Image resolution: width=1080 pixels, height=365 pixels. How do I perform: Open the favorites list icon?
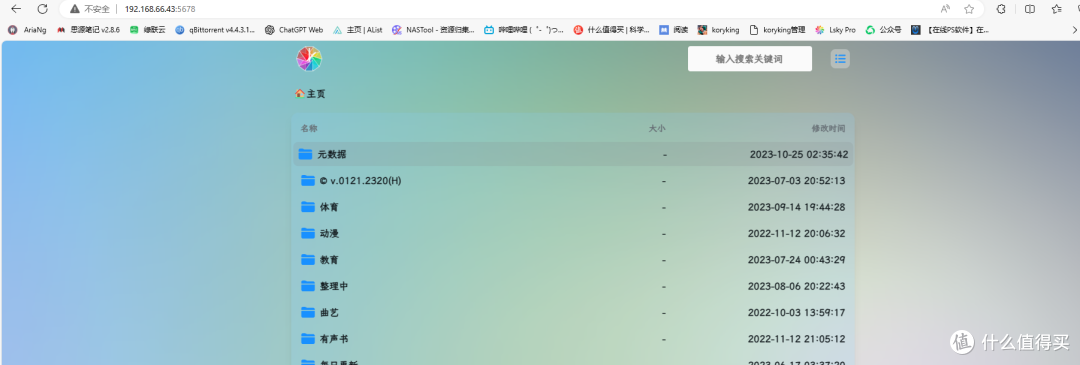point(1057,9)
